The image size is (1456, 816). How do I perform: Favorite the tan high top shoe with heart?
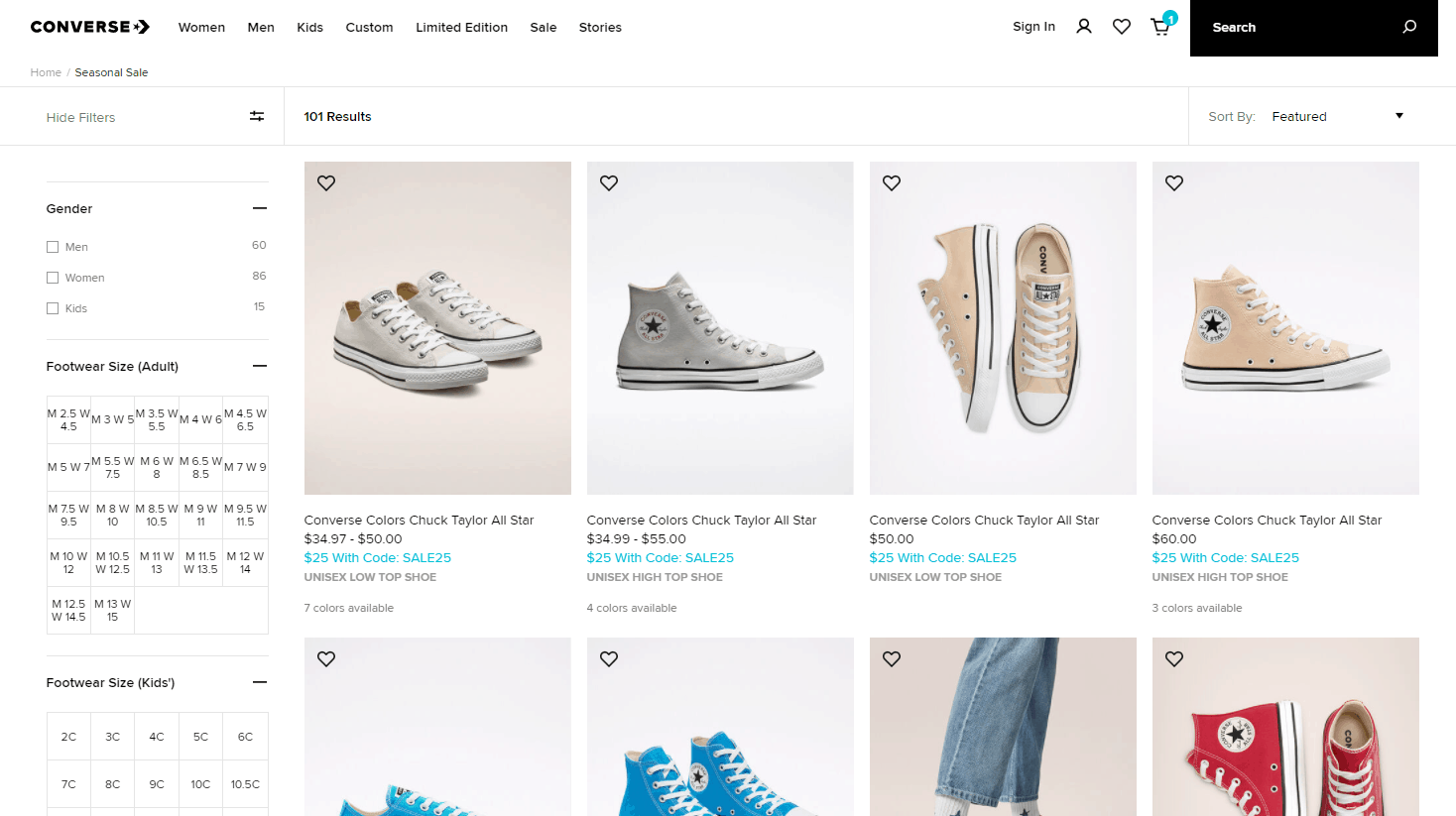pyautogui.click(x=1174, y=182)
